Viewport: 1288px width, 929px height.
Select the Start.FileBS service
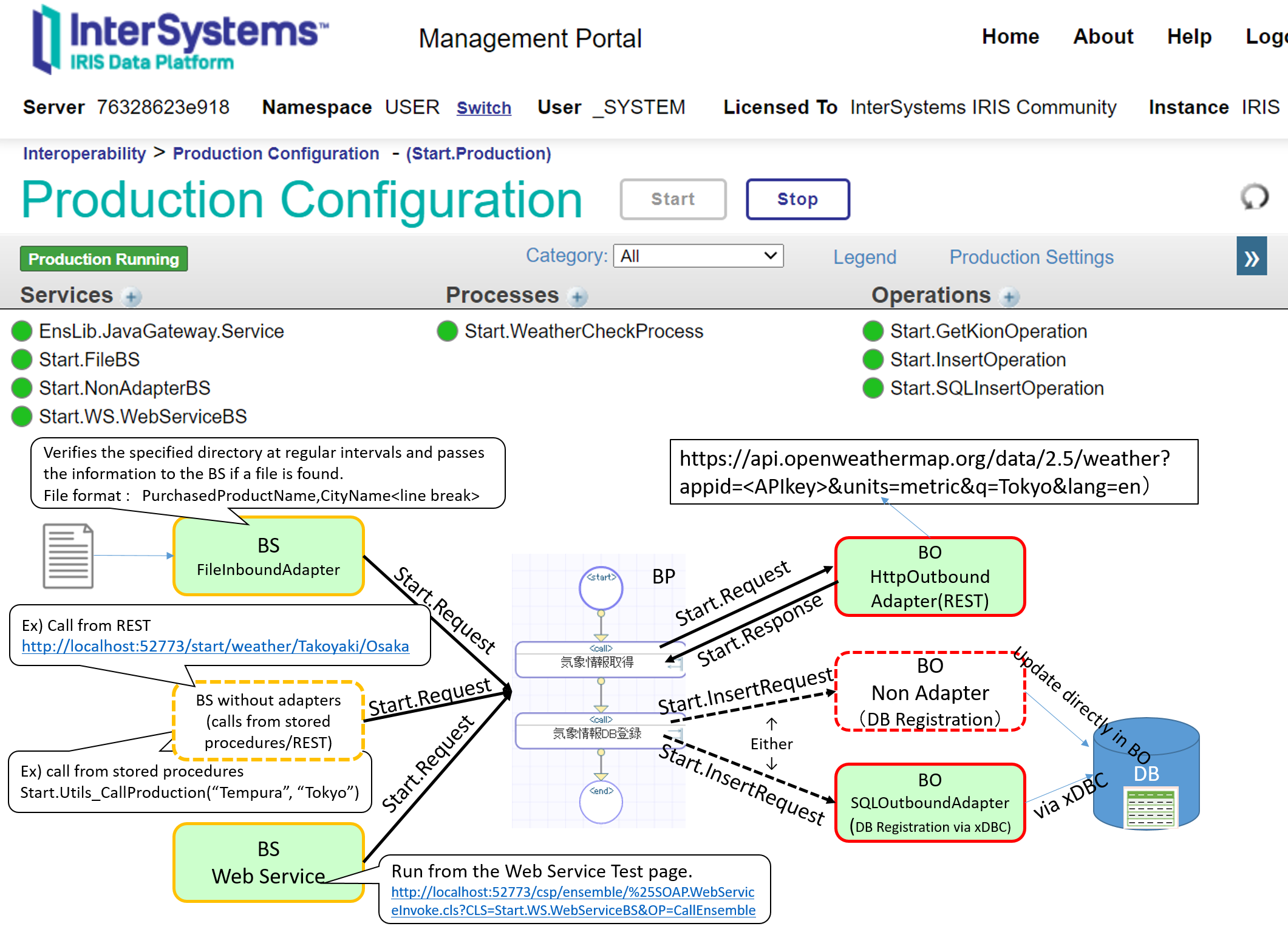pos(89,359)
